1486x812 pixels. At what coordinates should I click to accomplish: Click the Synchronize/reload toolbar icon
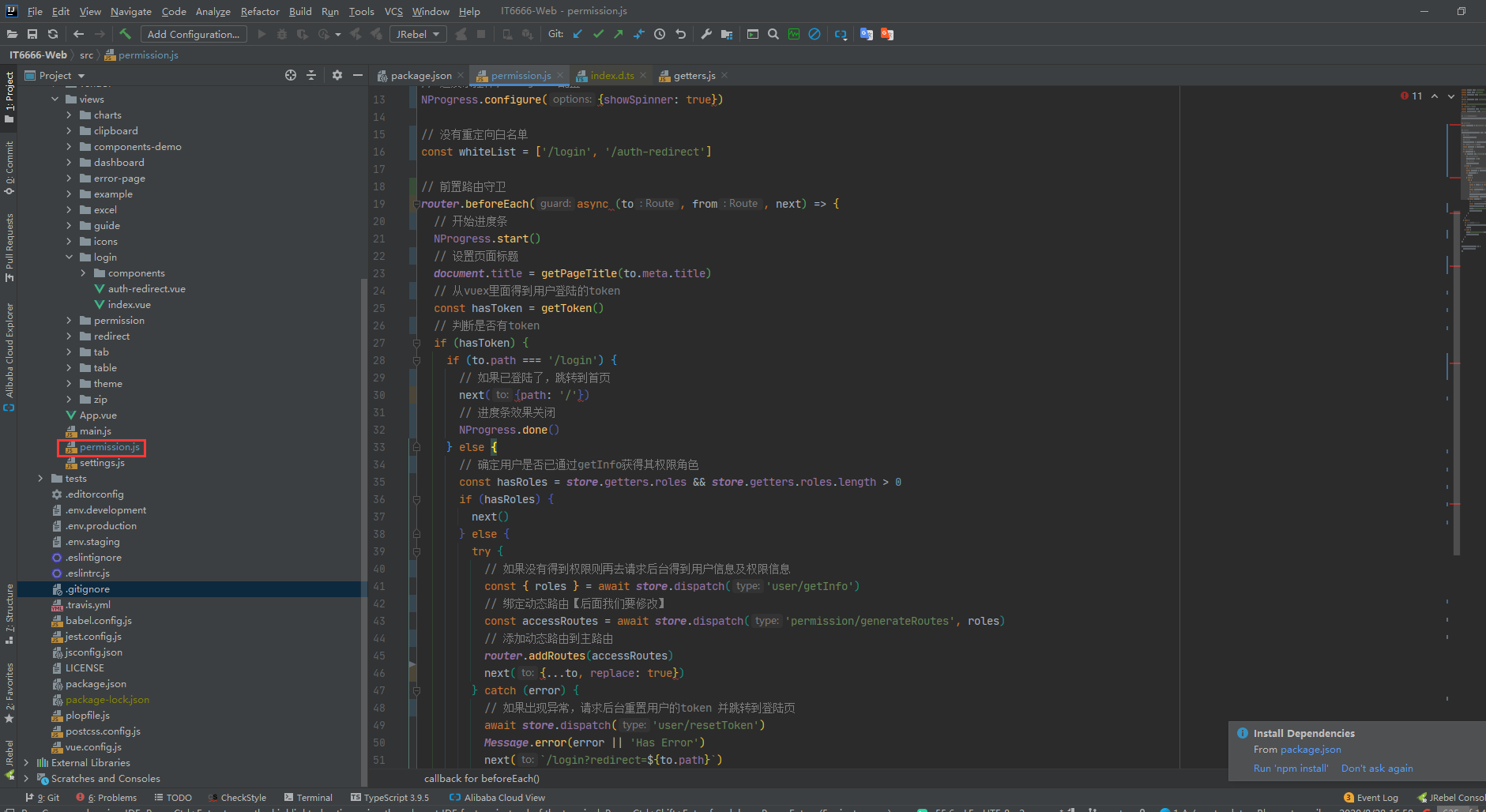(53, 34)
